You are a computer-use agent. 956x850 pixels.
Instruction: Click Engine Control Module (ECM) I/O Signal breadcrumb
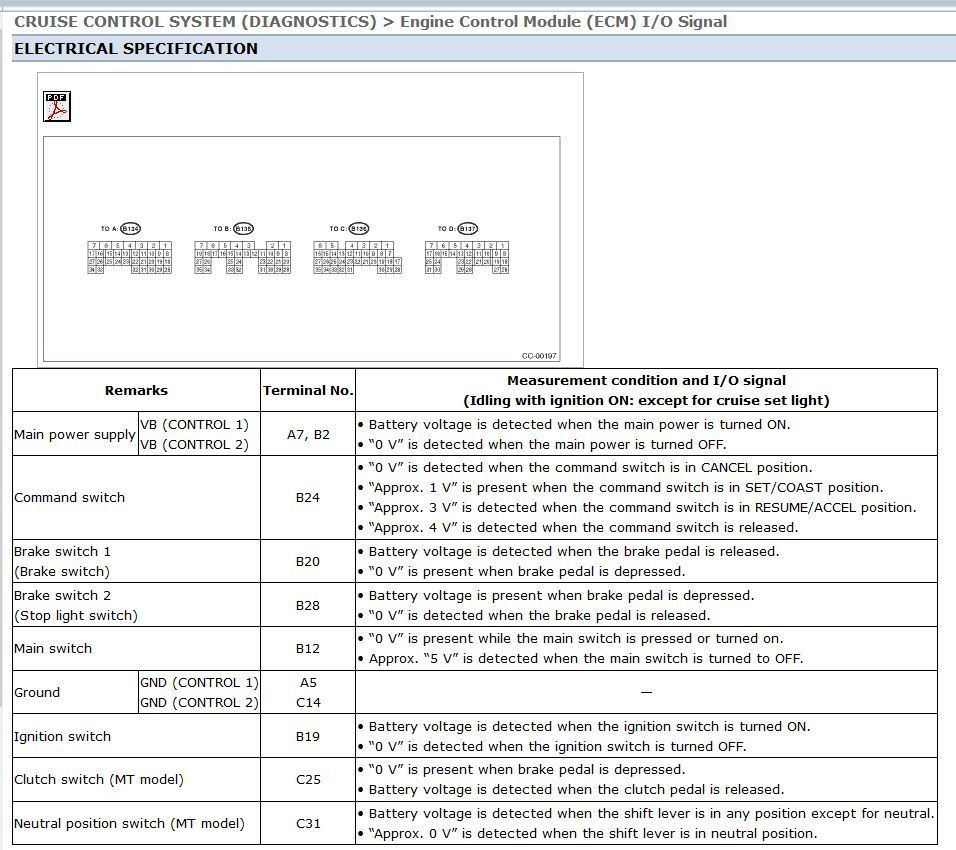click(x=563, y=21)
